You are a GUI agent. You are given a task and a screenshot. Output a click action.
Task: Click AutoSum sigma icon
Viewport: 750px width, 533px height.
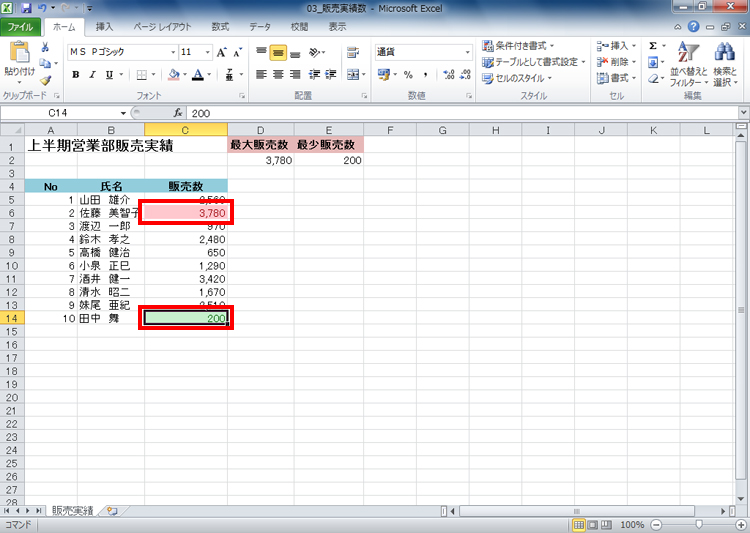(653, 46)
